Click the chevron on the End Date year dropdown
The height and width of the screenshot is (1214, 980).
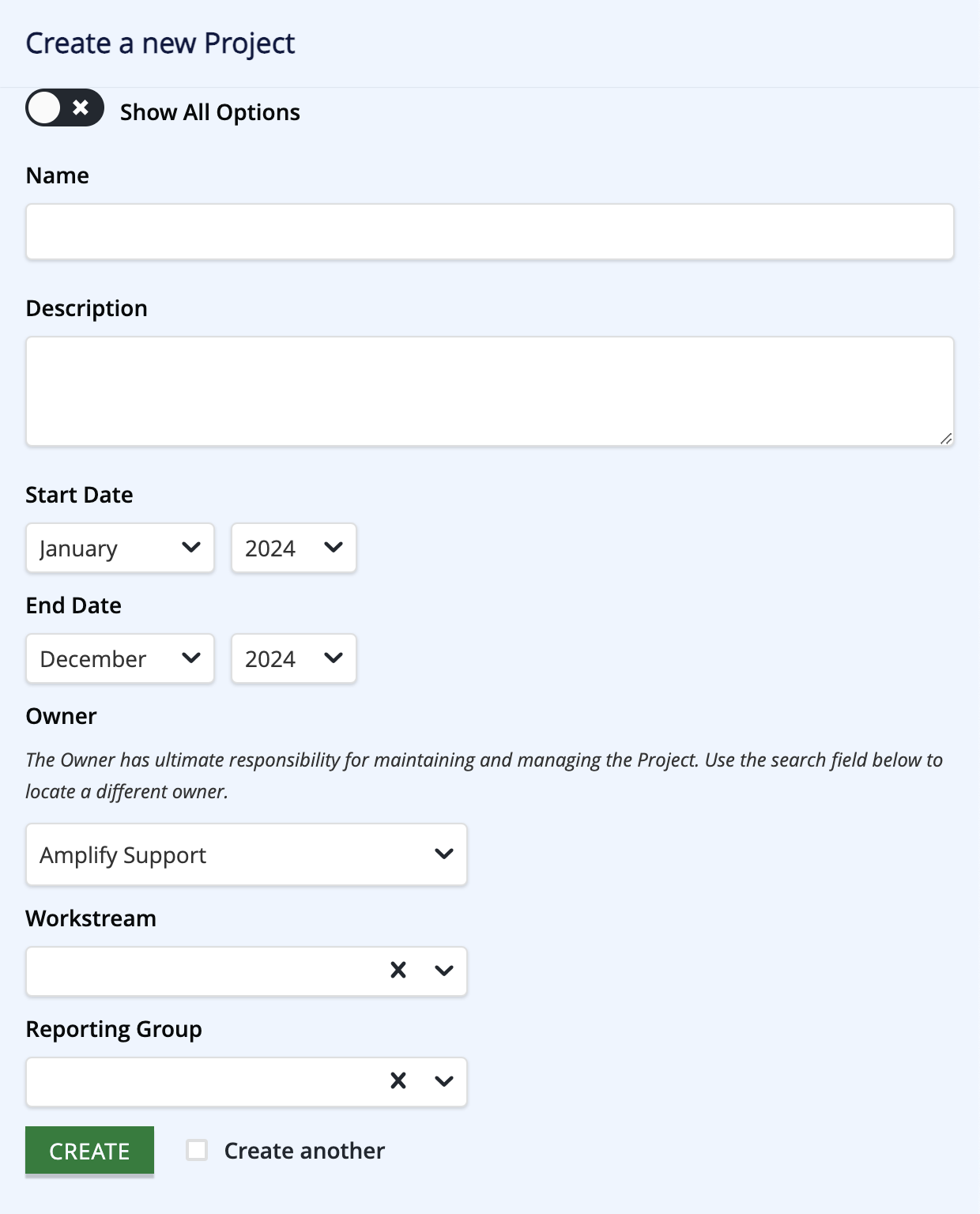334,658
